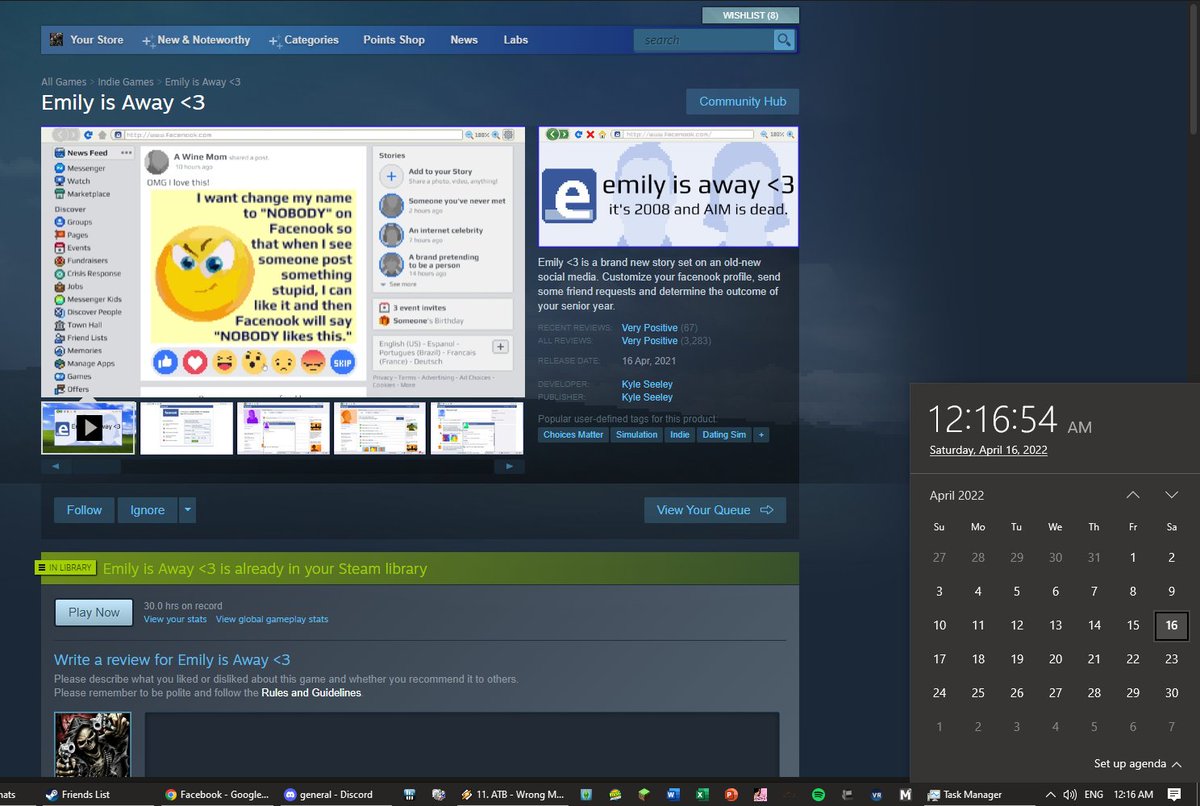Viewport: 1200px width, 806px height.
Task: Open the second screenshot thumbnail
Action: tap(186, 428)
